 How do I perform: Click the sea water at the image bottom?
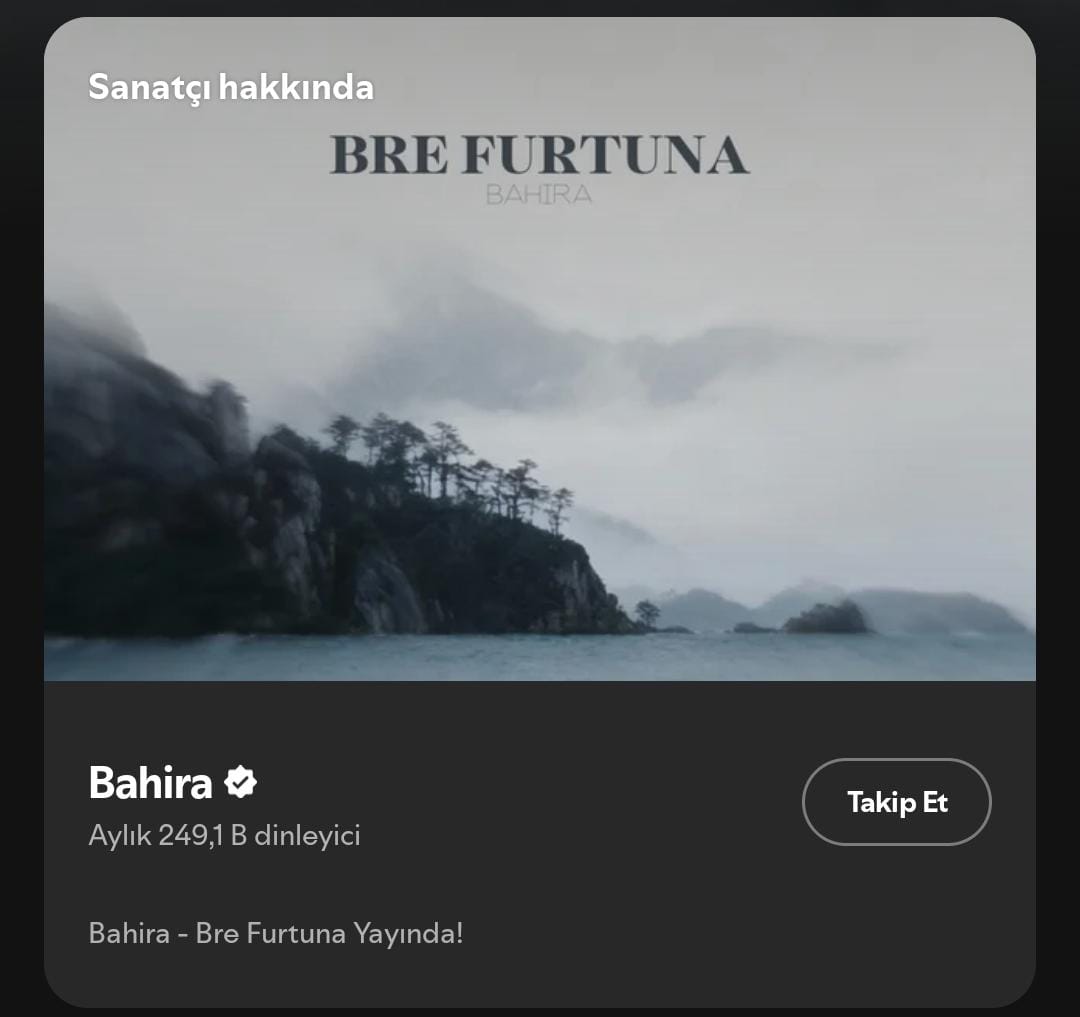point(539,658)
